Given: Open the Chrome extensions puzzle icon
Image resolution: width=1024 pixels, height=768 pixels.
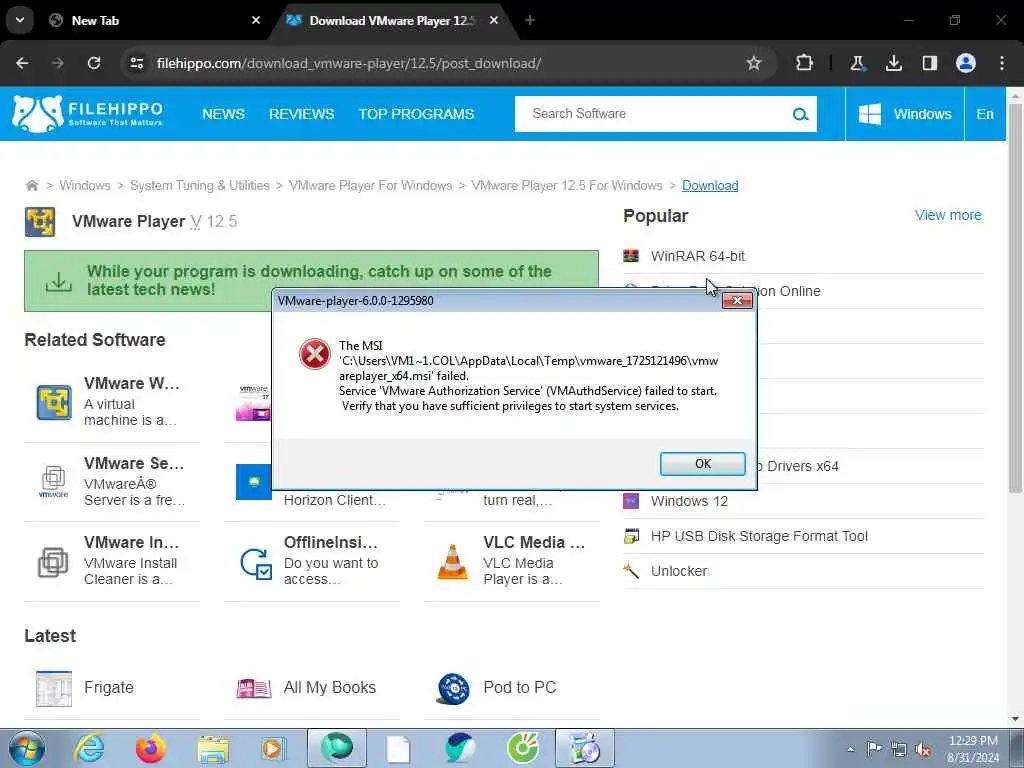Looking at the screenshot, I should [805, 63].
